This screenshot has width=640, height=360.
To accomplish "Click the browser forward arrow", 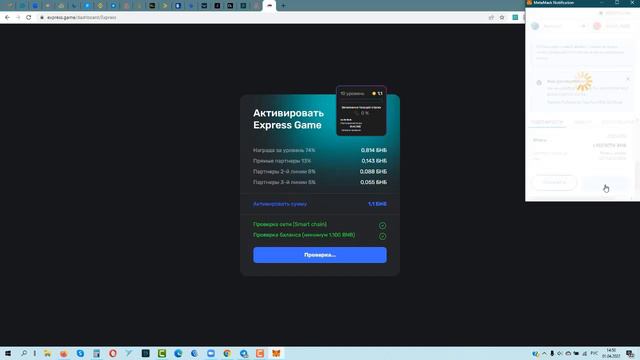I will click(x=18, y=18).
